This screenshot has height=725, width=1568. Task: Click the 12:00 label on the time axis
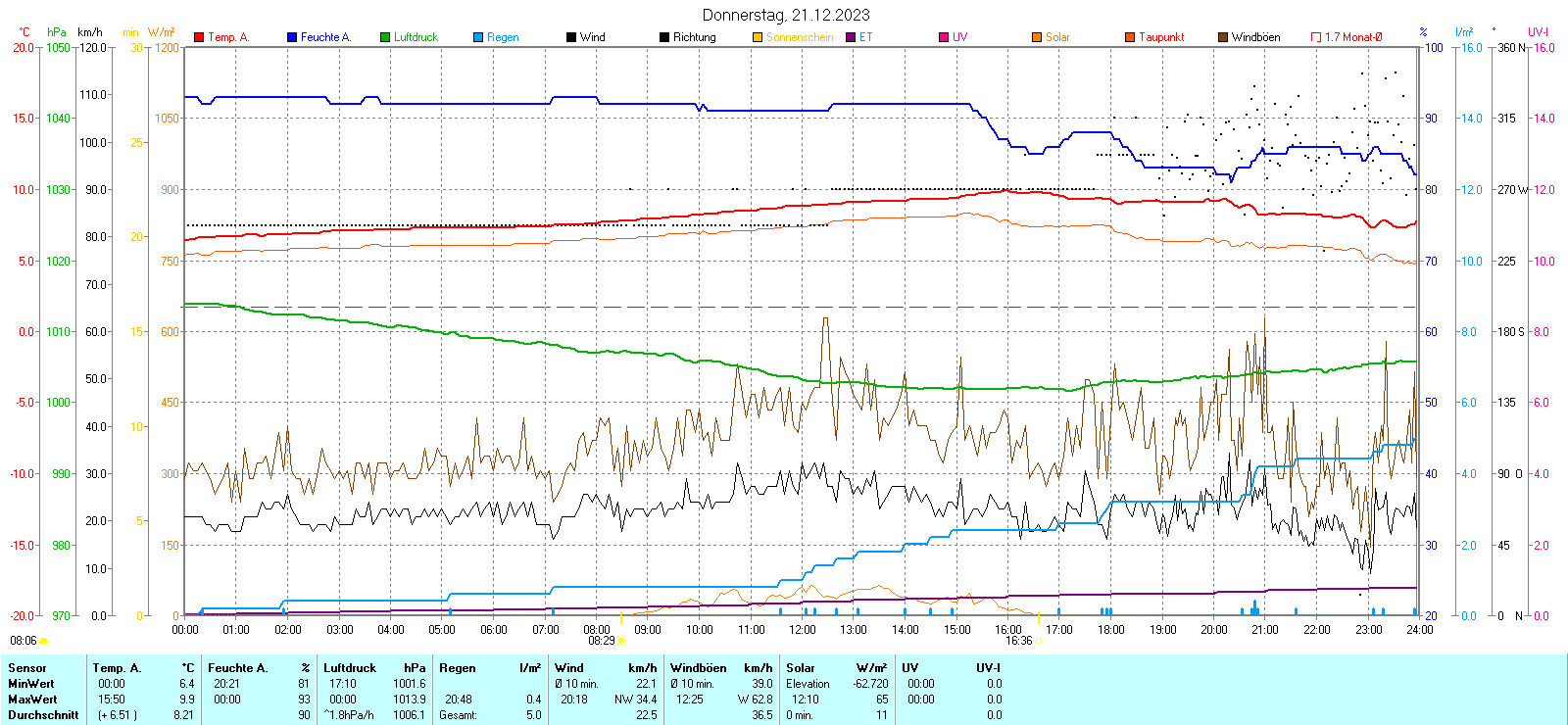pos(803,630)
